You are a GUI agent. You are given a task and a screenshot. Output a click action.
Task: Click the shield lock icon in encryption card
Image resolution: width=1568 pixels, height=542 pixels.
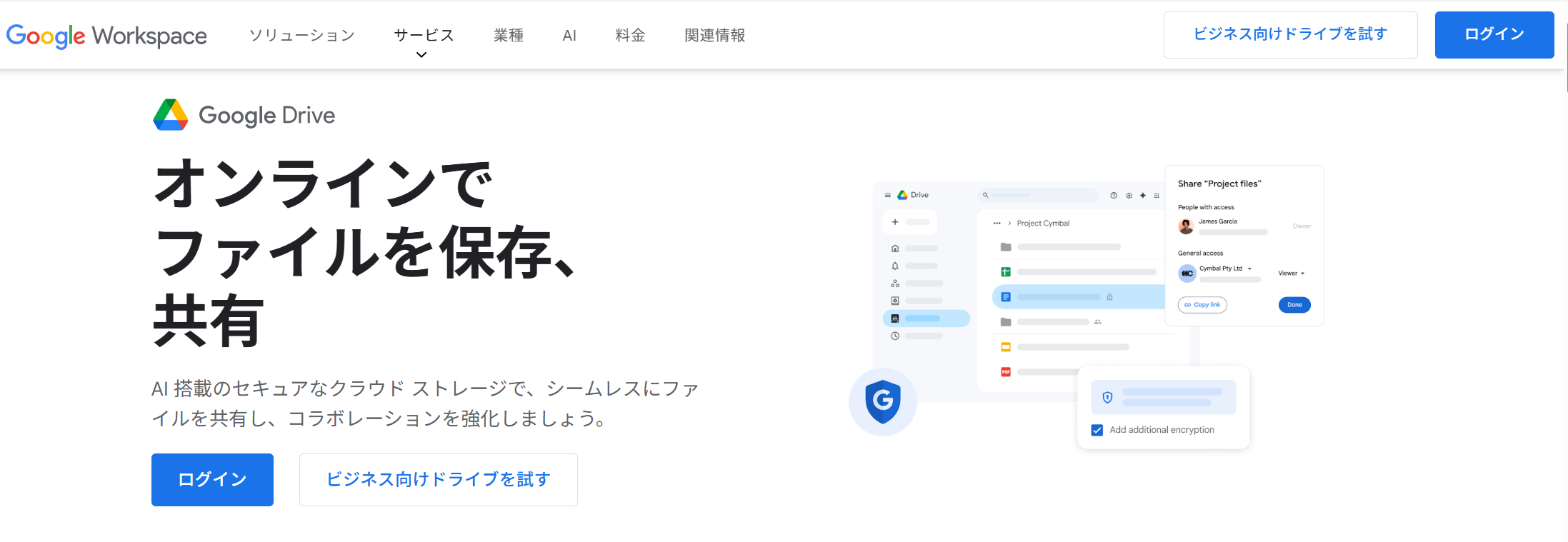[x=1107, y=397]
